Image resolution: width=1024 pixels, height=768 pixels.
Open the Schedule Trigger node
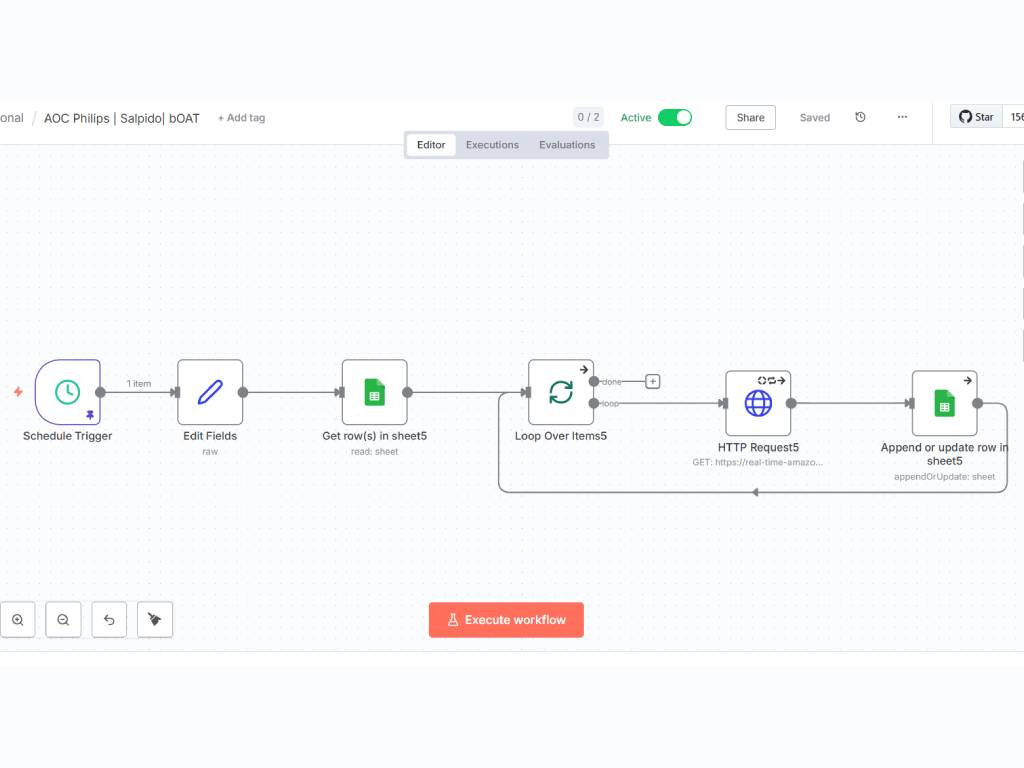67,392
